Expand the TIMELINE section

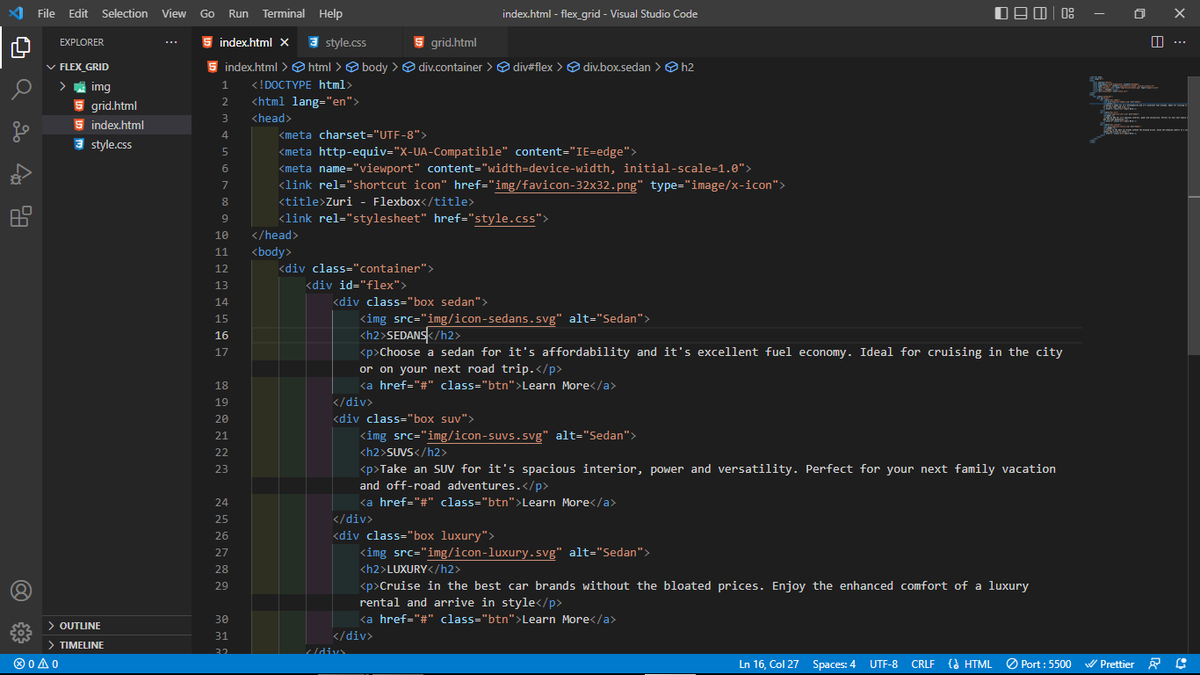[115, 645]
